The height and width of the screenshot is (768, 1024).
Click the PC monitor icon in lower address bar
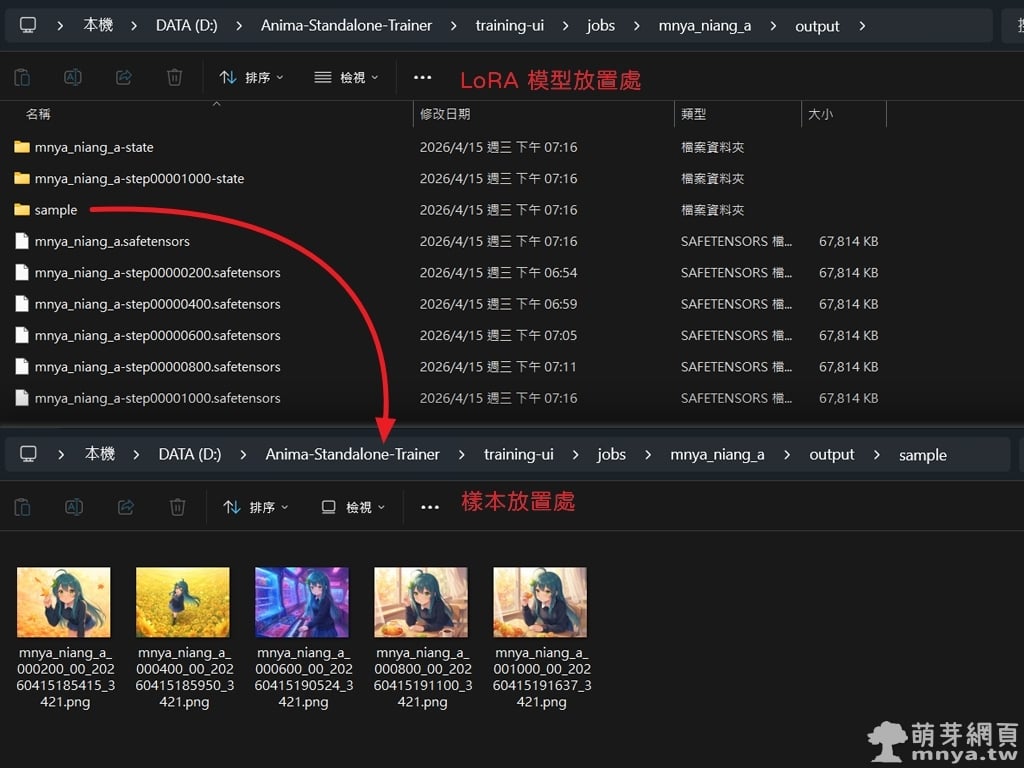coord(28,454)
